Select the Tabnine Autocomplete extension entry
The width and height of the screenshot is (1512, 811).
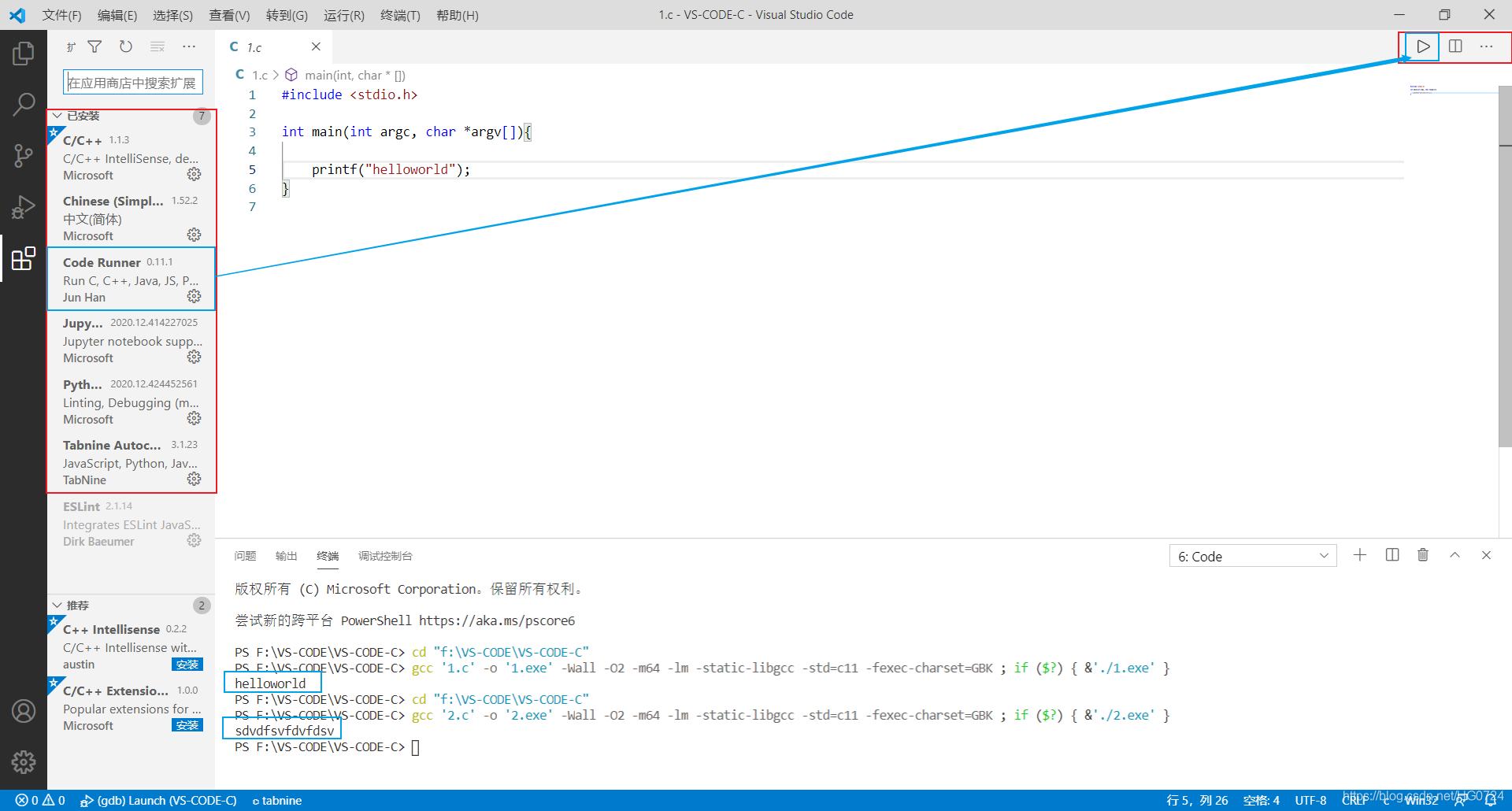click(132, 462)
